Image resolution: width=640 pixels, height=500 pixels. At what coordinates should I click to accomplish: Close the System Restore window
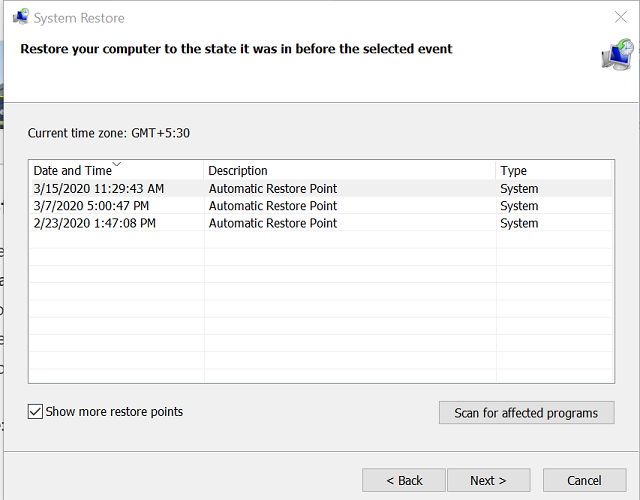click(620, 17)
